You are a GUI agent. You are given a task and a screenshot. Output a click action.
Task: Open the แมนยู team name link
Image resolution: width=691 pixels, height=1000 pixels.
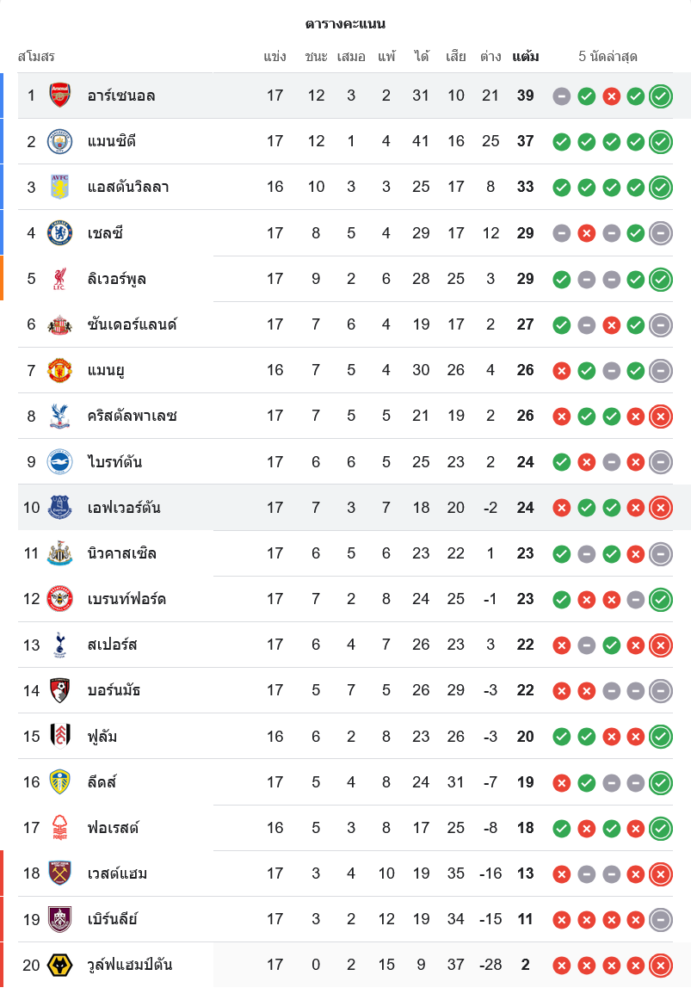coord(106,370)
